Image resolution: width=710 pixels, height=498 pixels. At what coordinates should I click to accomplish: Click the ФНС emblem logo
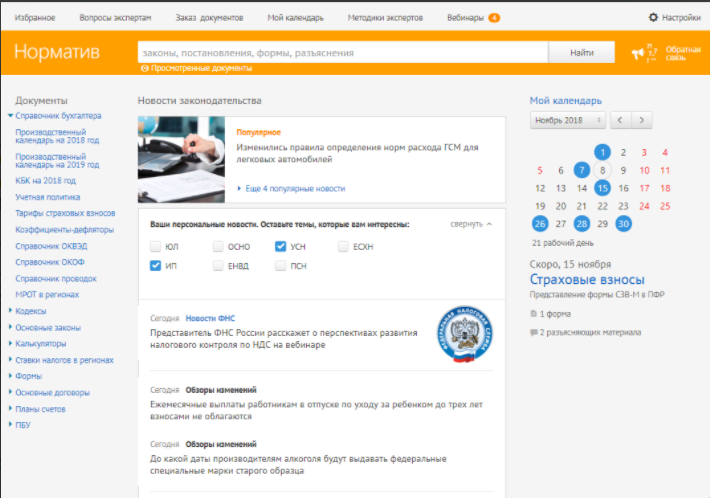click(465, 334)
